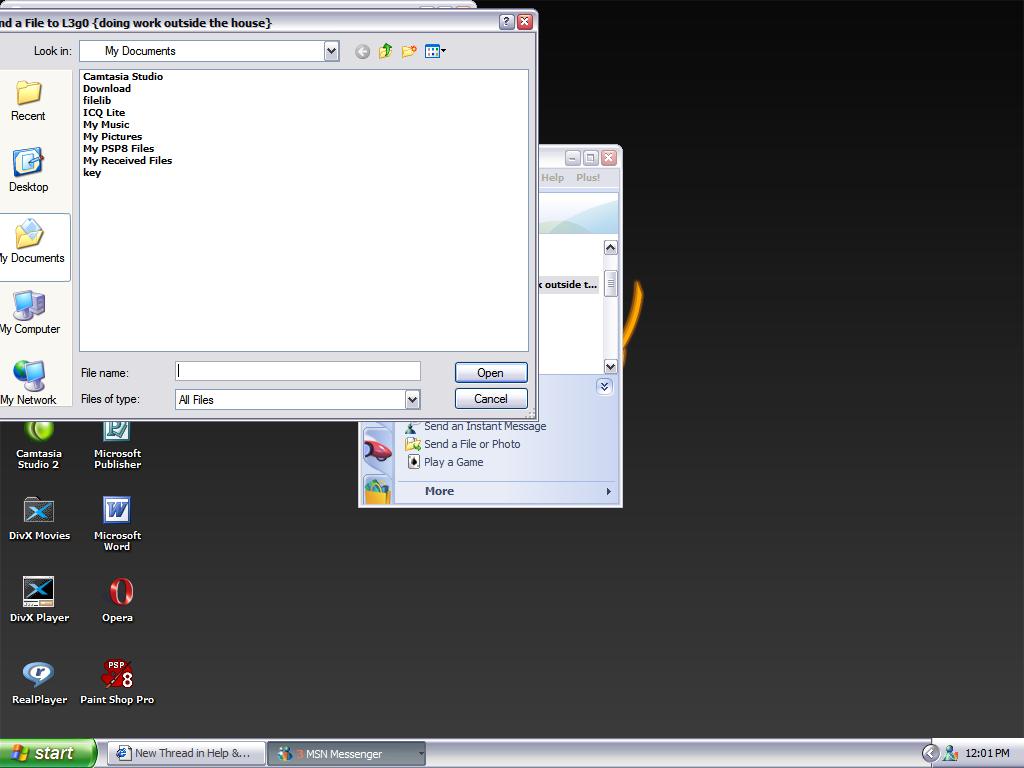Open the Recent places shortcut
The height and width of the screenshot is (768, 1024).
pos(28,100)
